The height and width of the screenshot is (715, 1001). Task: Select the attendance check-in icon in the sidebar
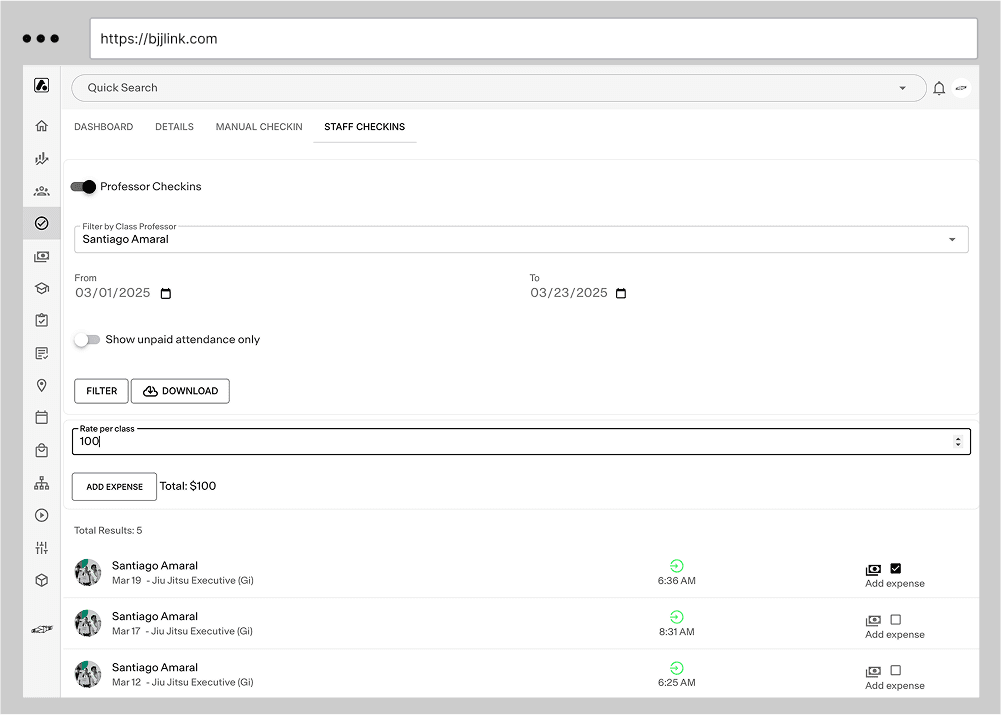pyautogui.click(x=41, y=222)
